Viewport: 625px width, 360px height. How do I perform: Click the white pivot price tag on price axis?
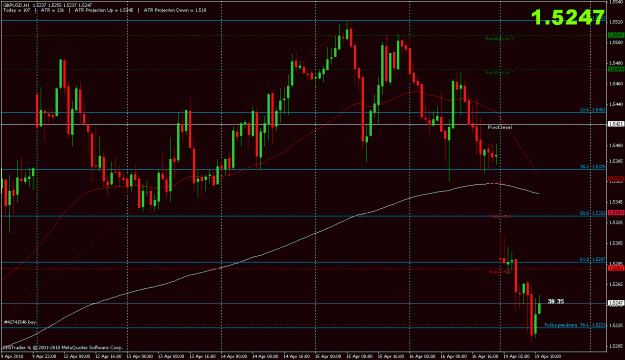pyautogui.click(x=616, y=124)
